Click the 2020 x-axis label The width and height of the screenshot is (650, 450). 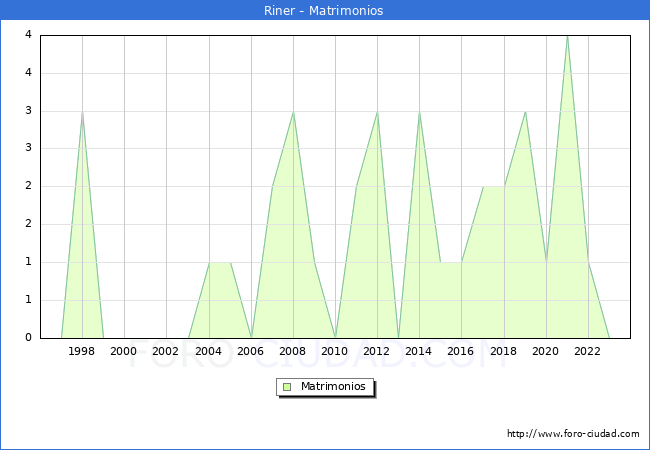(546, 351)
